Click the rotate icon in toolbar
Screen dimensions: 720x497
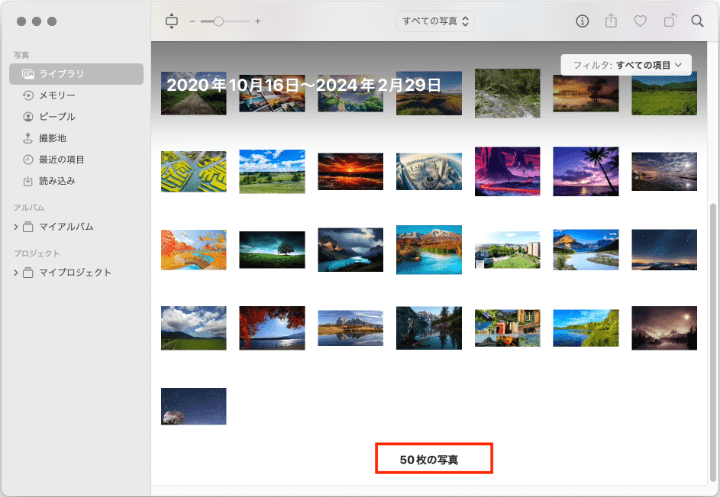pos(669,21)
